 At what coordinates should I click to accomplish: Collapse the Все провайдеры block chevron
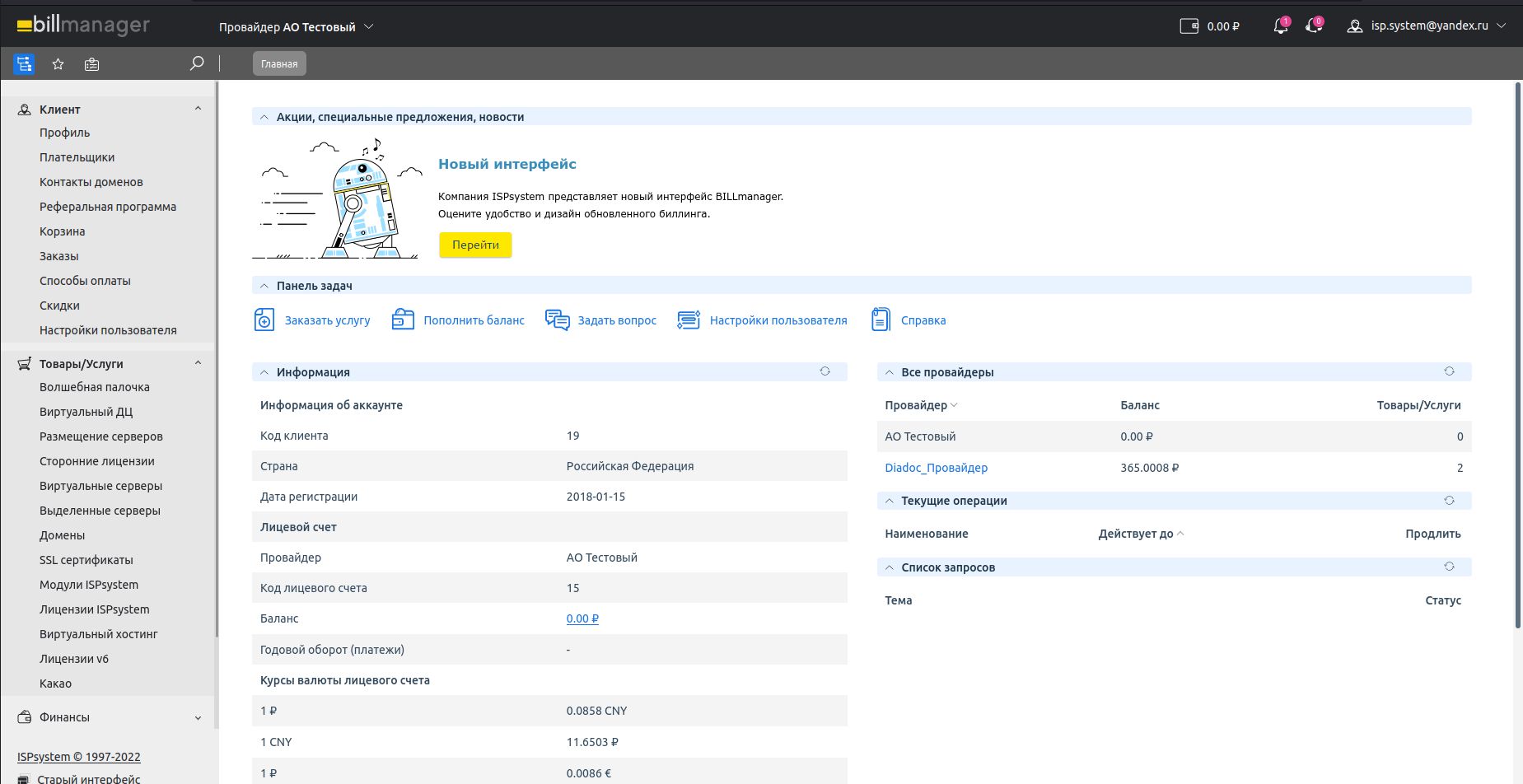(890, 373)
